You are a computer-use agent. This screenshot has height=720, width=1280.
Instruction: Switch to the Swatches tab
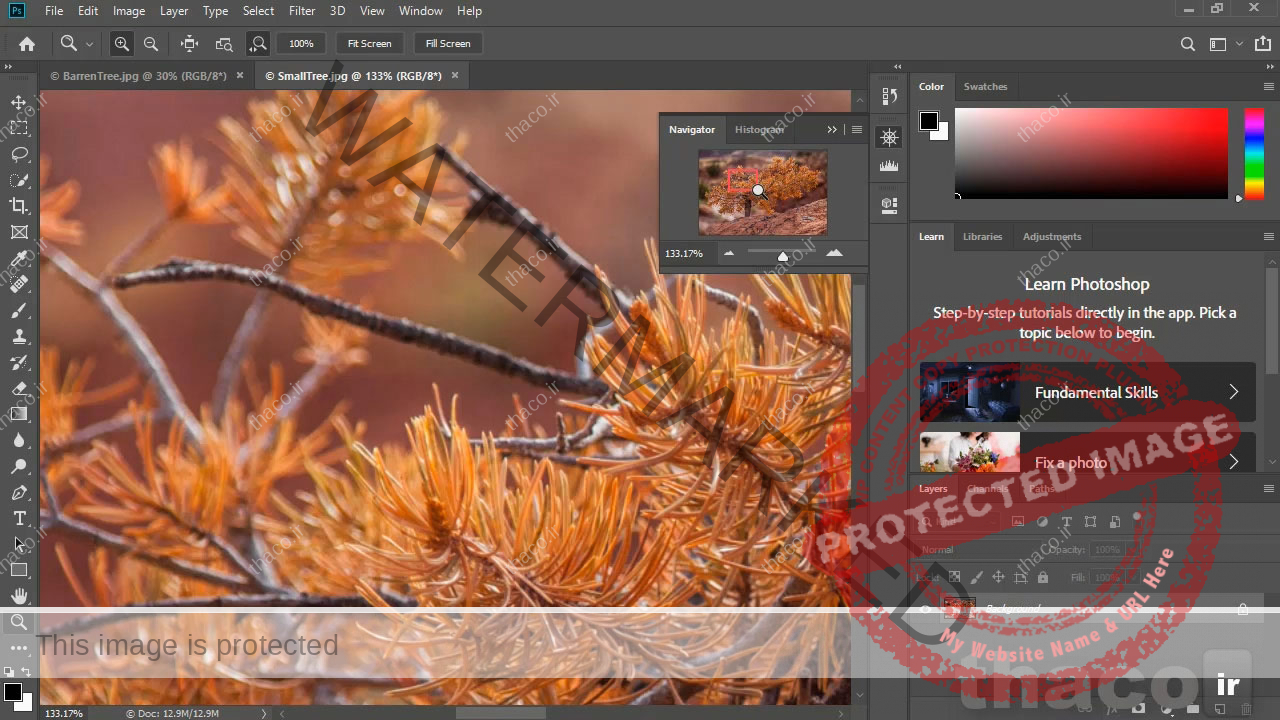click(x=985, y=87)
